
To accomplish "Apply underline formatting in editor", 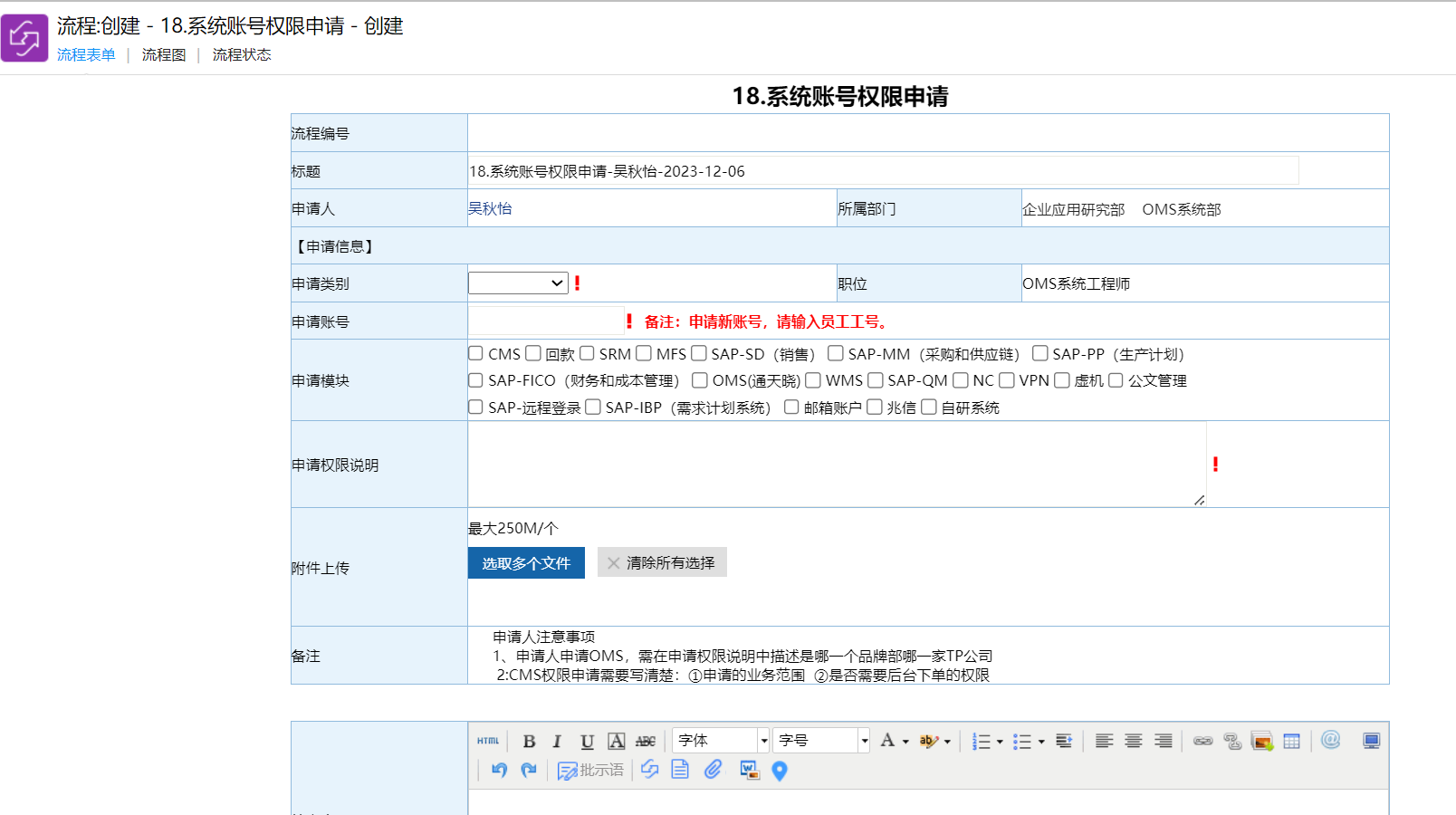I will [587, 741].
